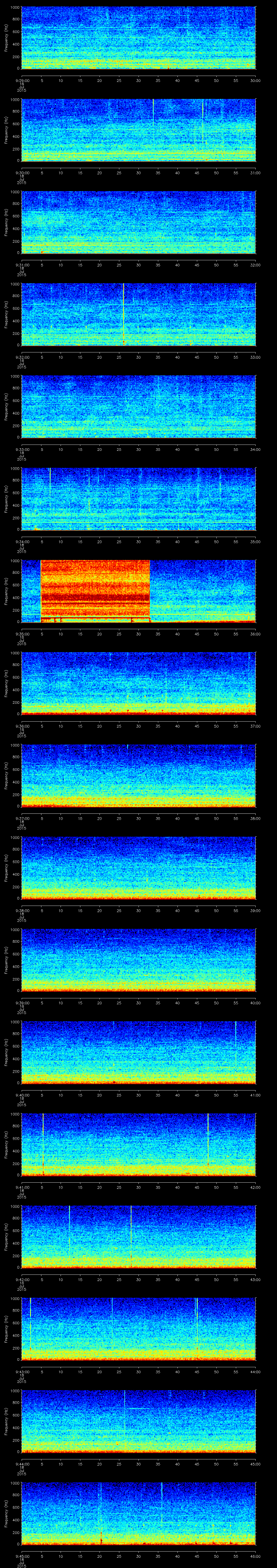The image size is (277, 1568).
Task: Click the 9:34:00 start time label
Action: pyautogui.click(x=22, y=542)
